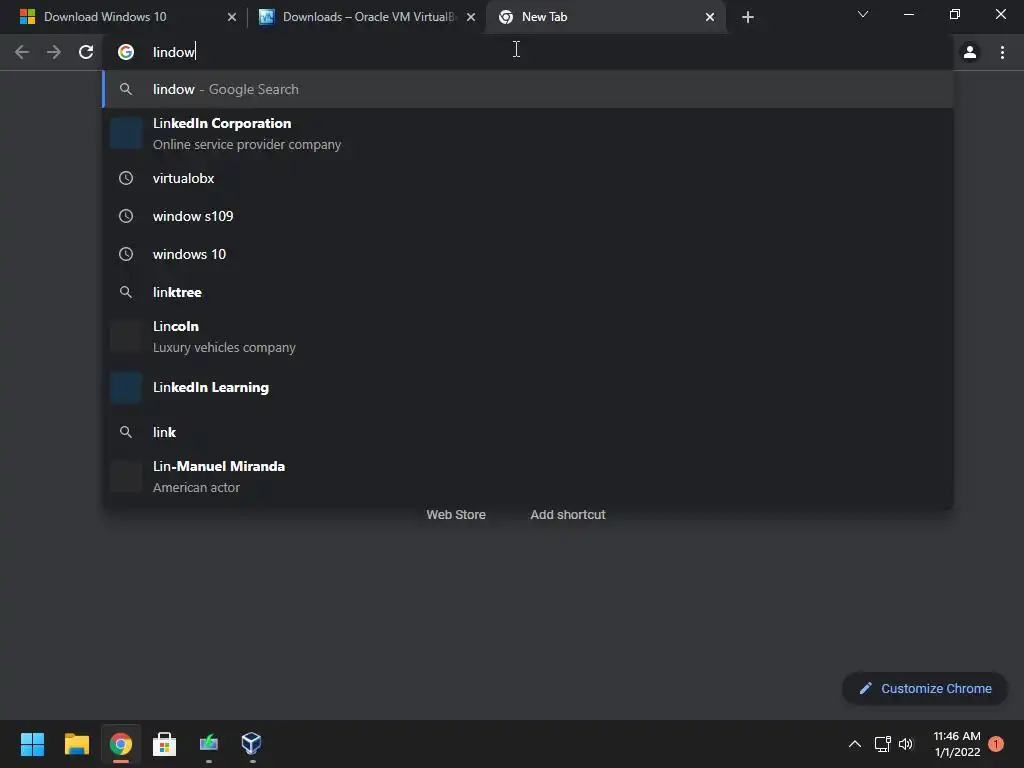This screenshot has width=1024, height=768.
Task: Open the network status tray icon
Action: [x=882, y=744]
